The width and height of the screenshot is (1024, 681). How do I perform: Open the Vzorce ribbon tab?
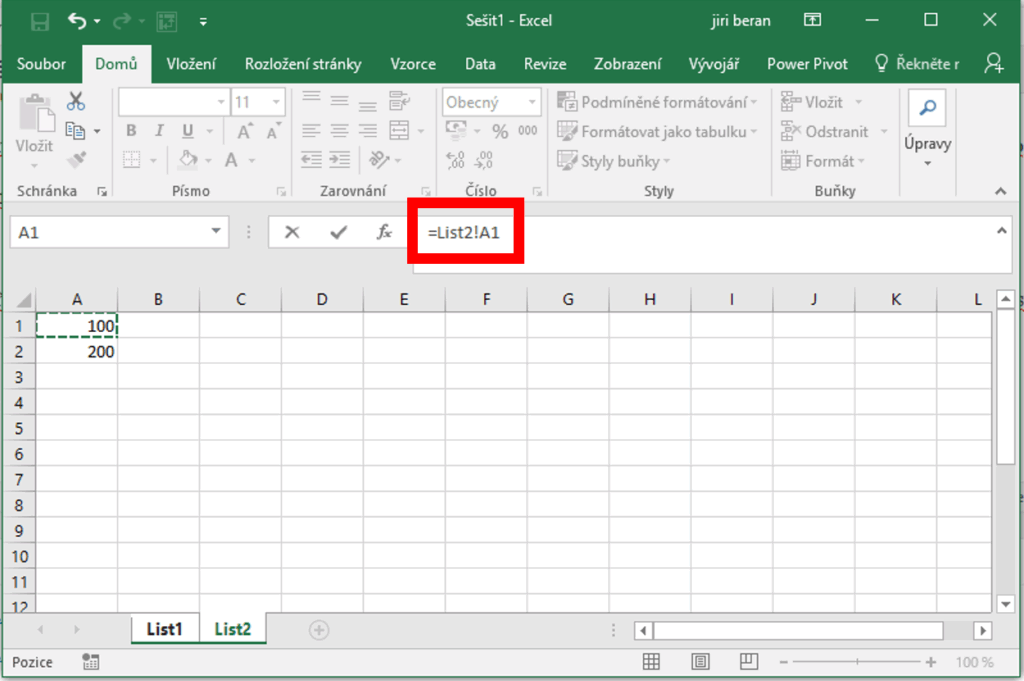[413, 64]
